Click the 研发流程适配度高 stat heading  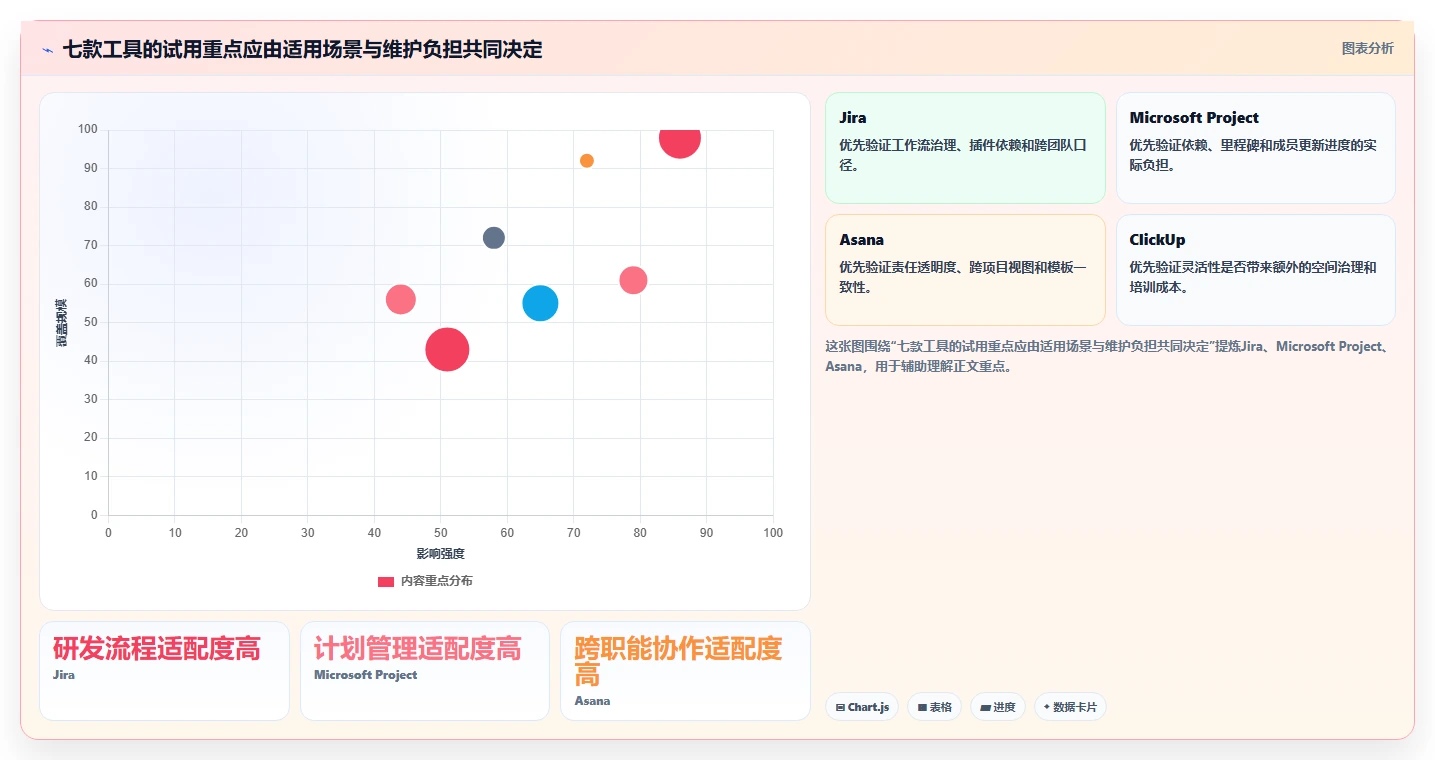point(156,649)
